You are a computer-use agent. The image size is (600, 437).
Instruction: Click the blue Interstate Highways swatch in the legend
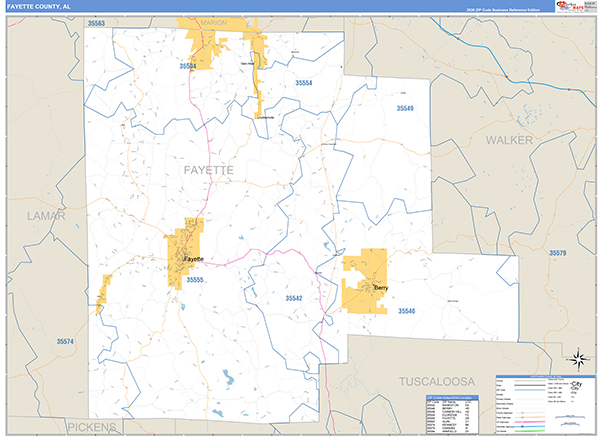coord(530,426)
